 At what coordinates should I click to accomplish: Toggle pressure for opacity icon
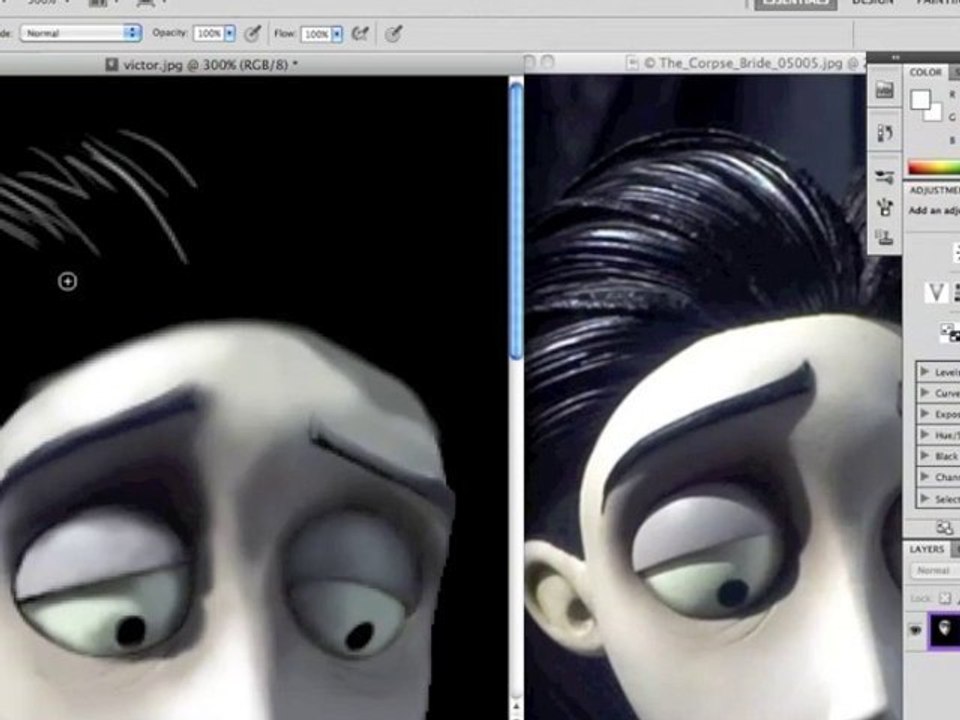(x=252, y=34)
